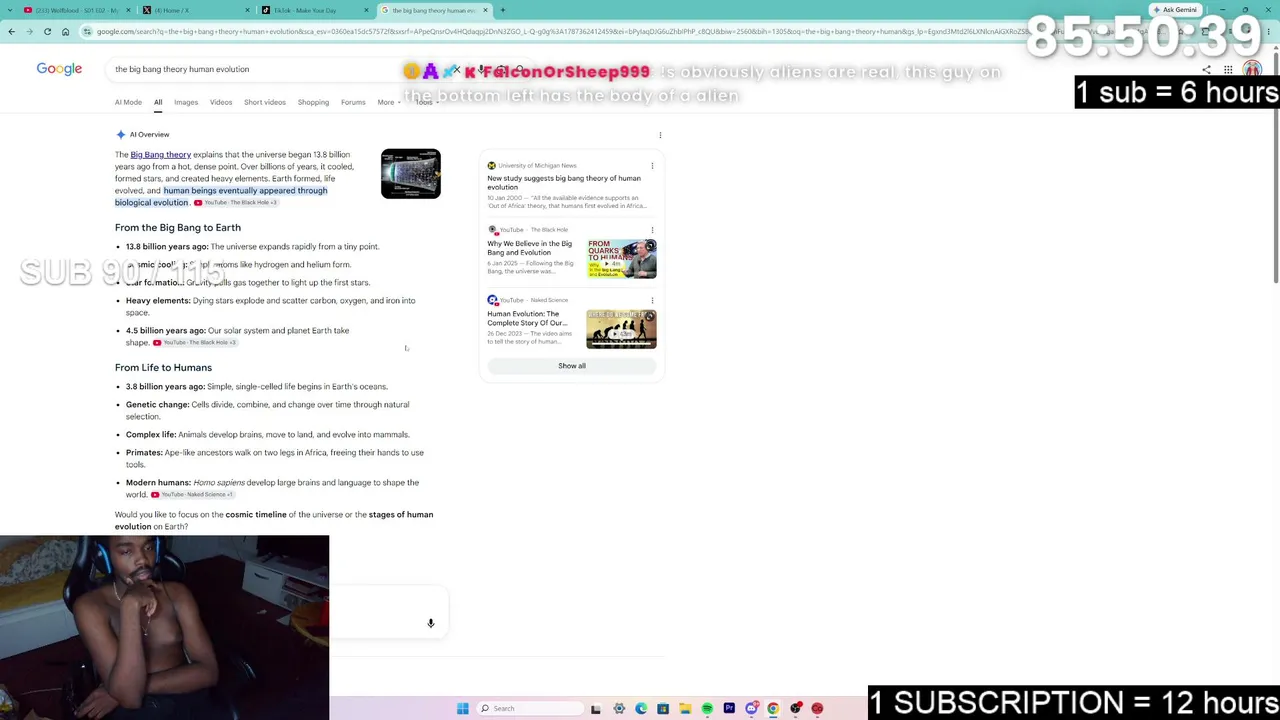Switch to the AI Mode tab

[128, 102]
